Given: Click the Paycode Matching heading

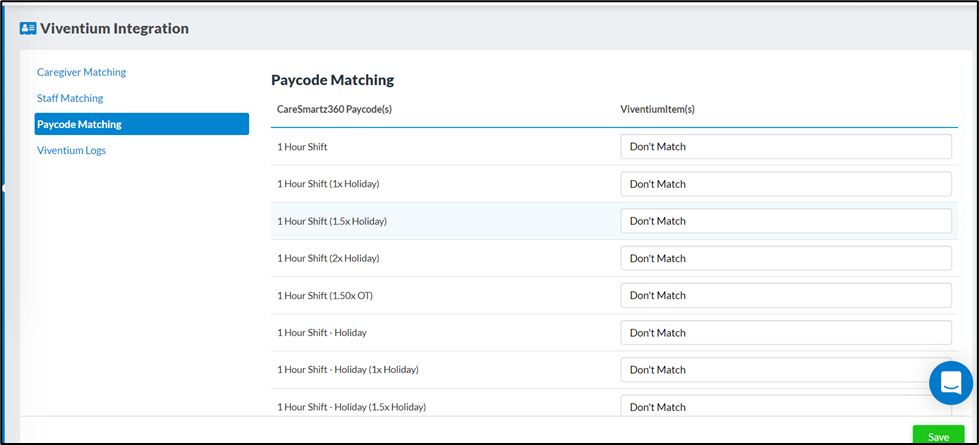Looking at the screenshot, I should [x=332, y=80].
